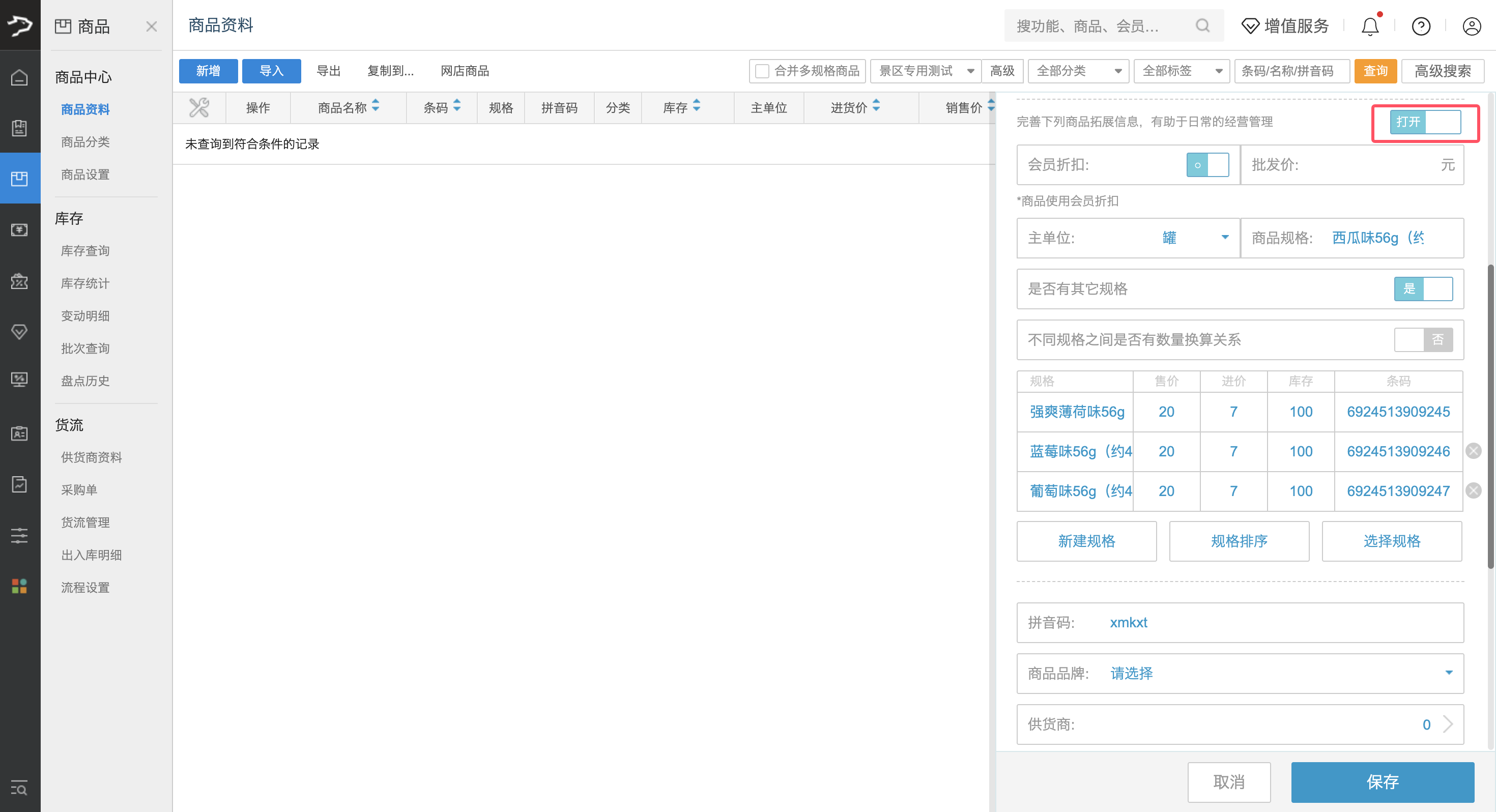Open the coupon discount icon in sidebar

(20, 281)
